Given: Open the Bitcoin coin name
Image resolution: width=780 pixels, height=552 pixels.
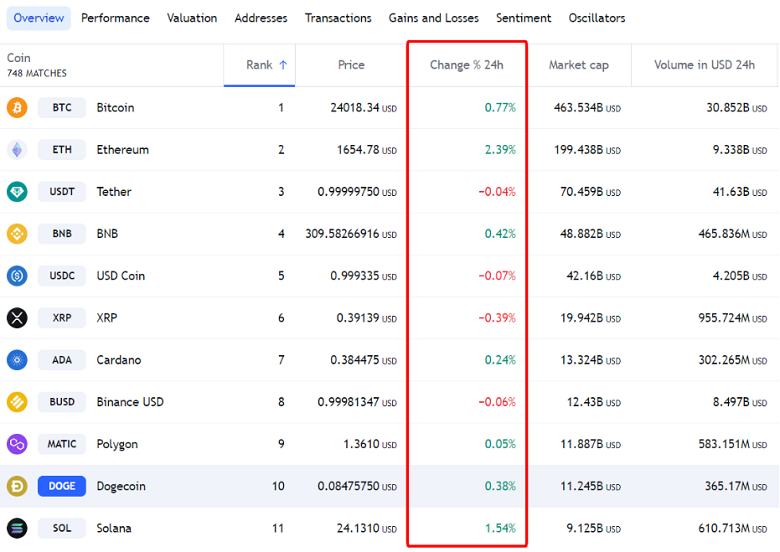Looking at the screenshot, I should (x=115, y=107).
